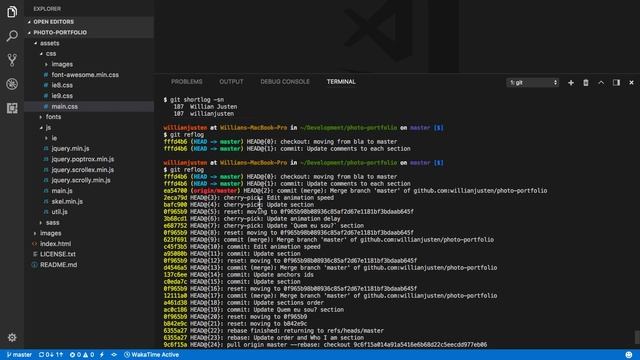Open the Manage settings gear

point(12,337)
